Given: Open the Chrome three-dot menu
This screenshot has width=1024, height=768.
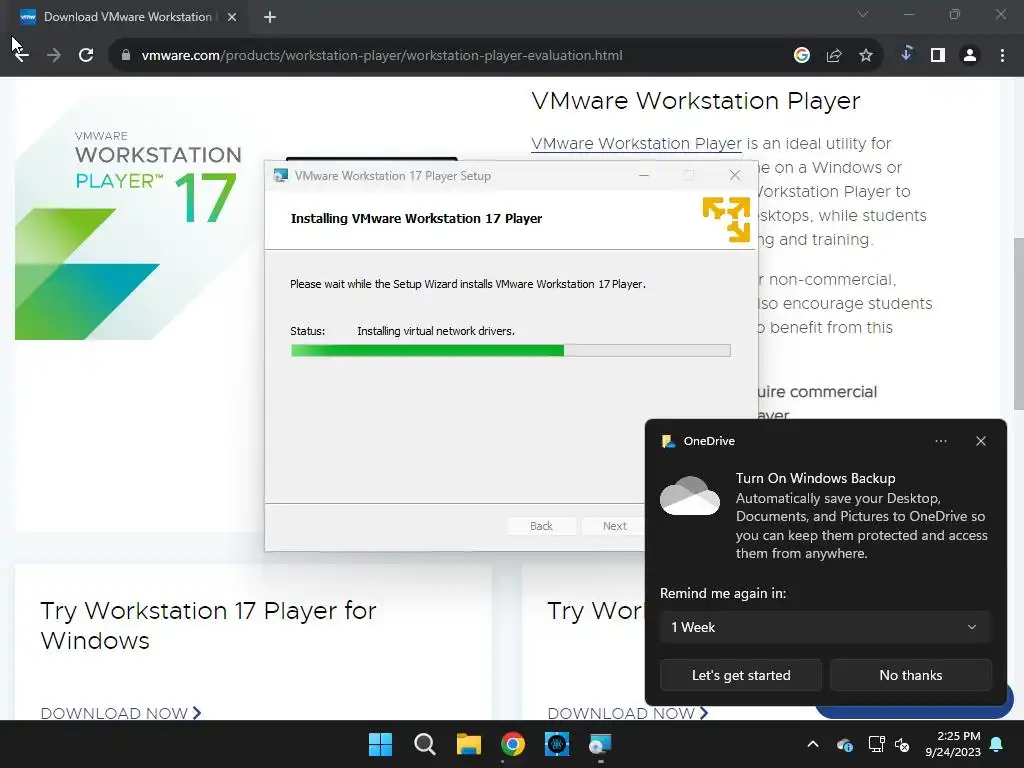Looking at the screenshot, I should pos(1002,56).
